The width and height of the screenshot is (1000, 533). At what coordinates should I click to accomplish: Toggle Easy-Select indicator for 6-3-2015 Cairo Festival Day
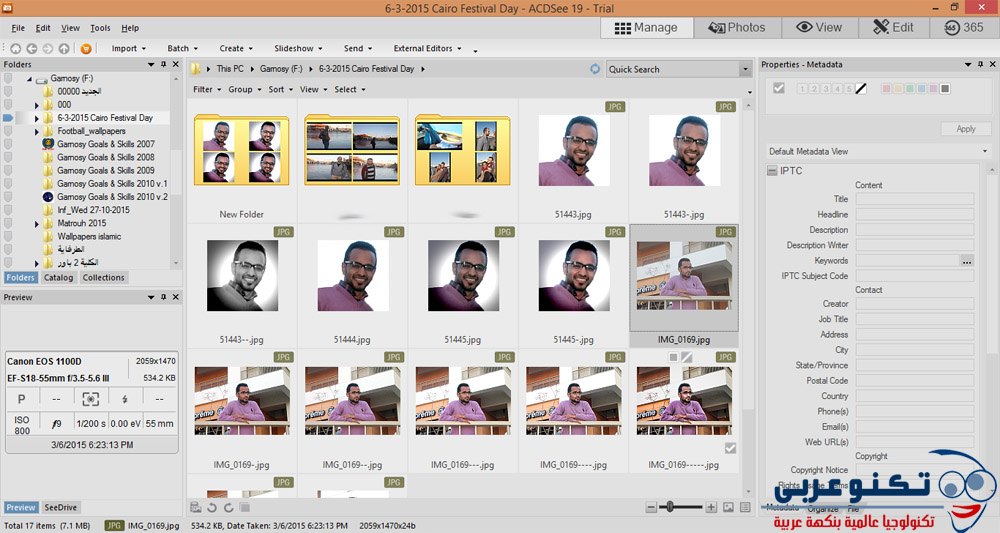[8, 118]
